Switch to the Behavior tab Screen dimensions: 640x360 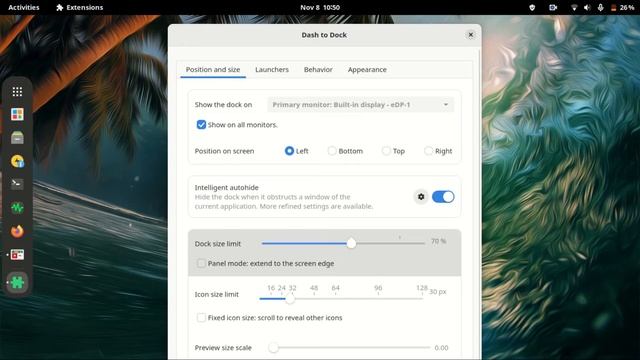click(x=318, y=69)
